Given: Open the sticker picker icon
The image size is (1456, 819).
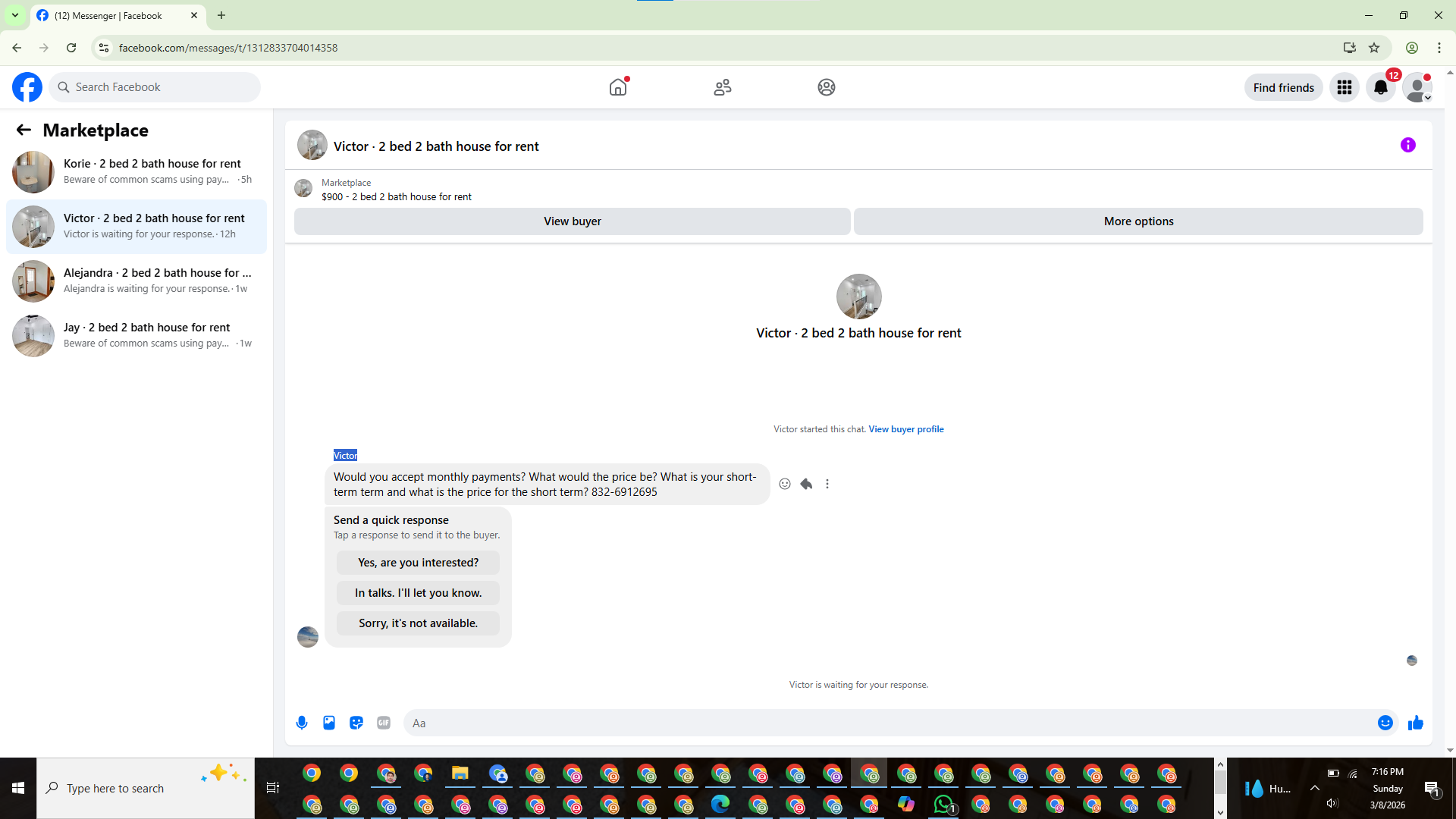Looking at the screenshot, I should tap(356, 723).
